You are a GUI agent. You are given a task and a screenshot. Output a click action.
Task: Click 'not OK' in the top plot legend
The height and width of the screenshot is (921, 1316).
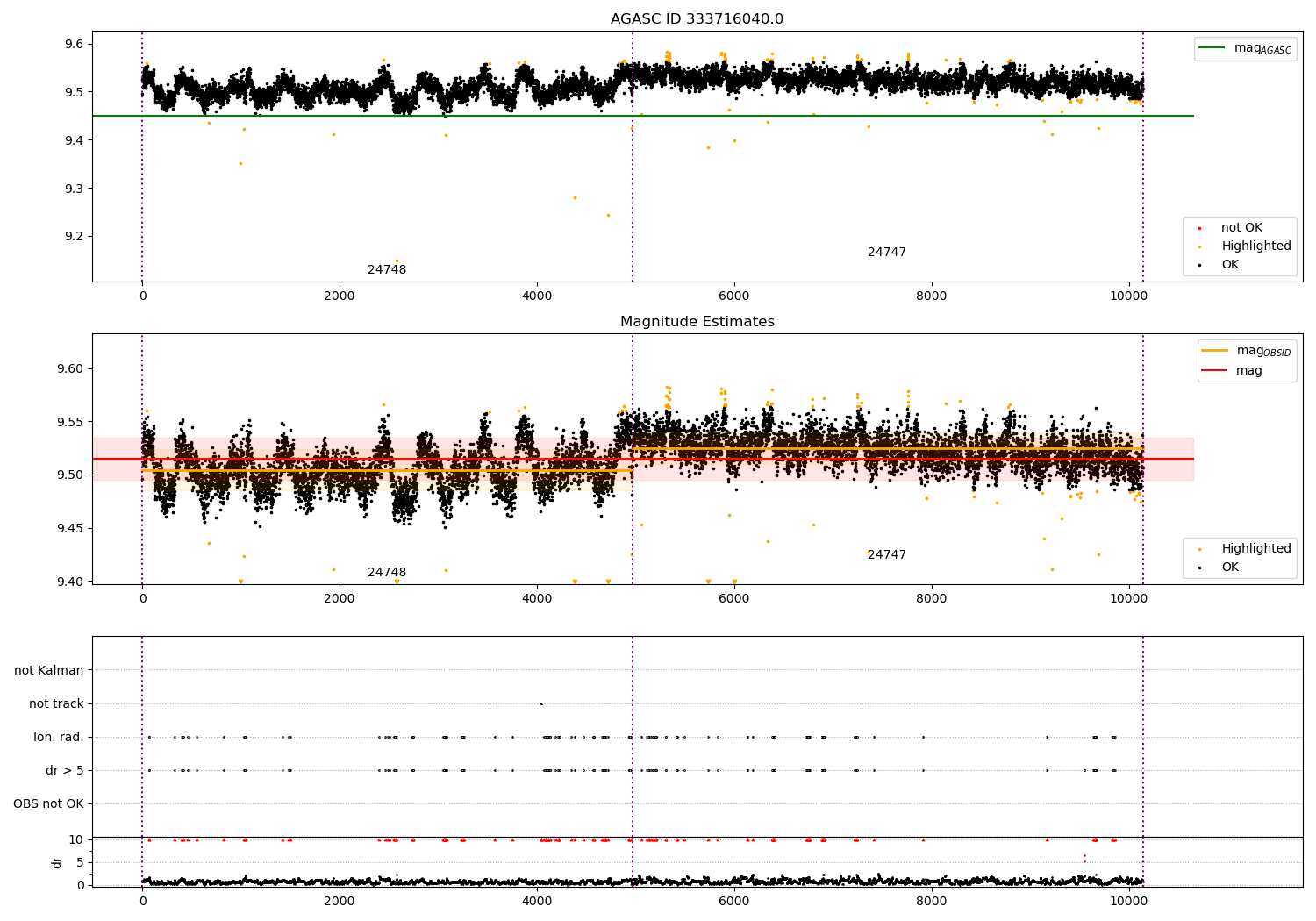click(1241, 228)
